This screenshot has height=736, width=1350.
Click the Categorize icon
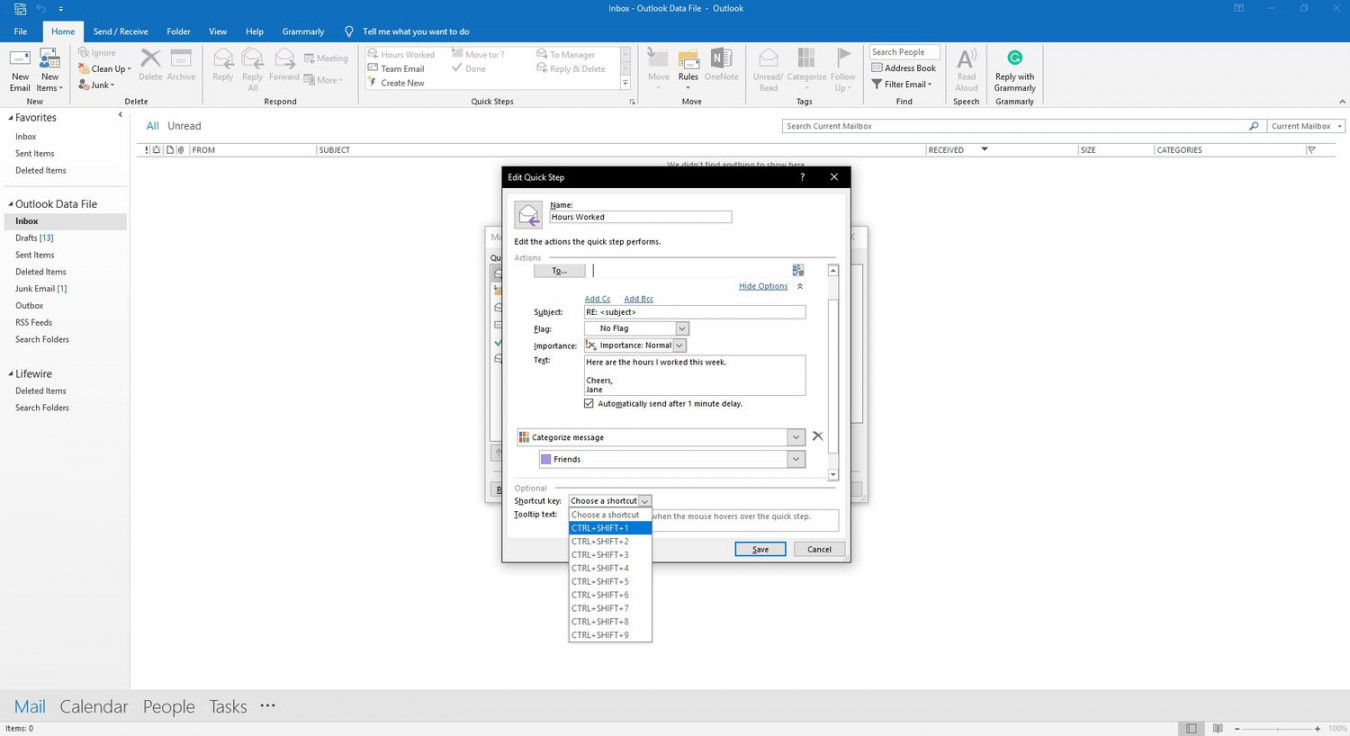(806, 59)
